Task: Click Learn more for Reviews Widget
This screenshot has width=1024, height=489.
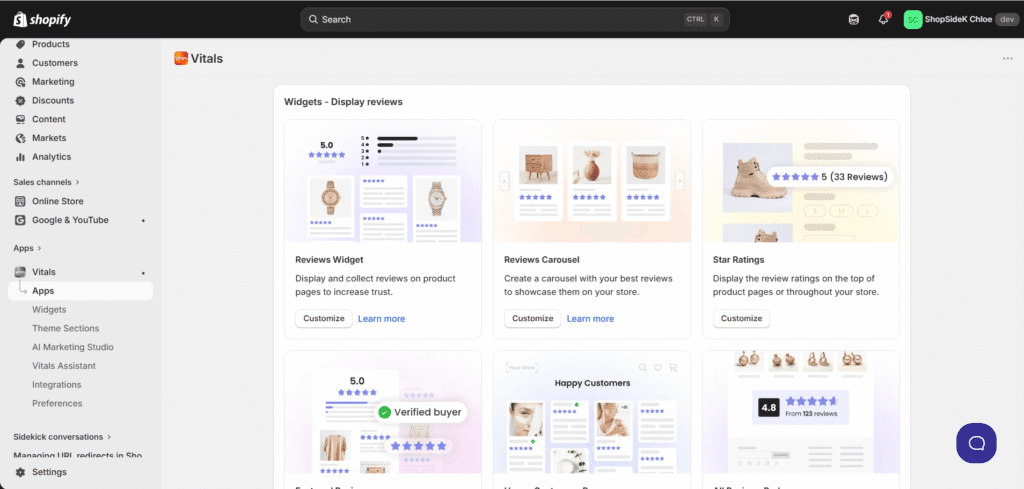Action: tap(381, 319)
